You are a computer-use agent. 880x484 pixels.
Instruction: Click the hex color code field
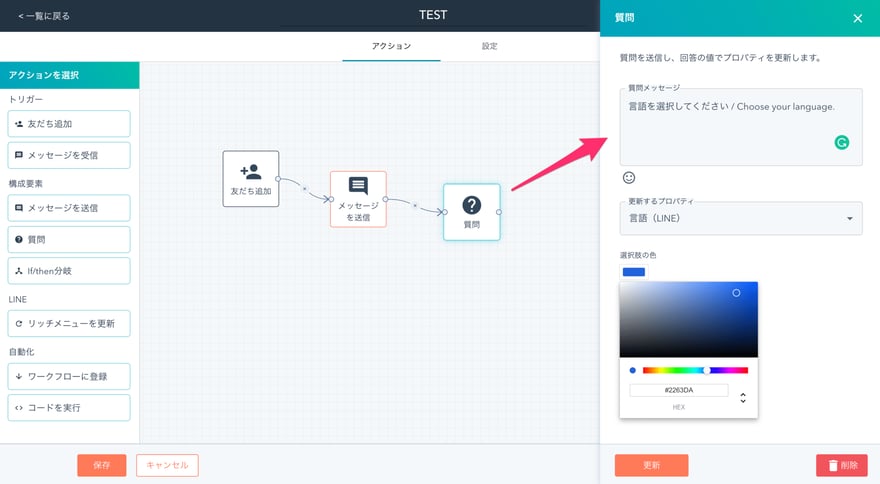click(678, 390)
